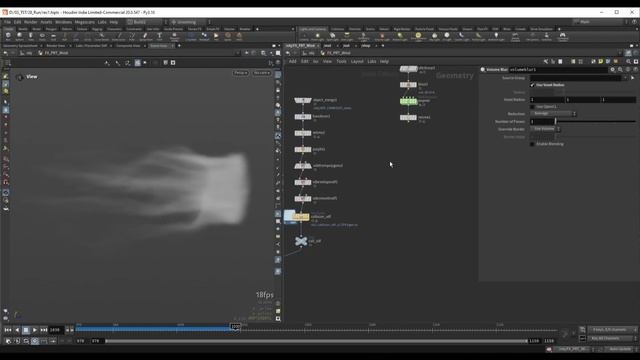Screen dimensions: 640x360
Task: Click the Stop playback button
Action: click(x=26, y=330)
